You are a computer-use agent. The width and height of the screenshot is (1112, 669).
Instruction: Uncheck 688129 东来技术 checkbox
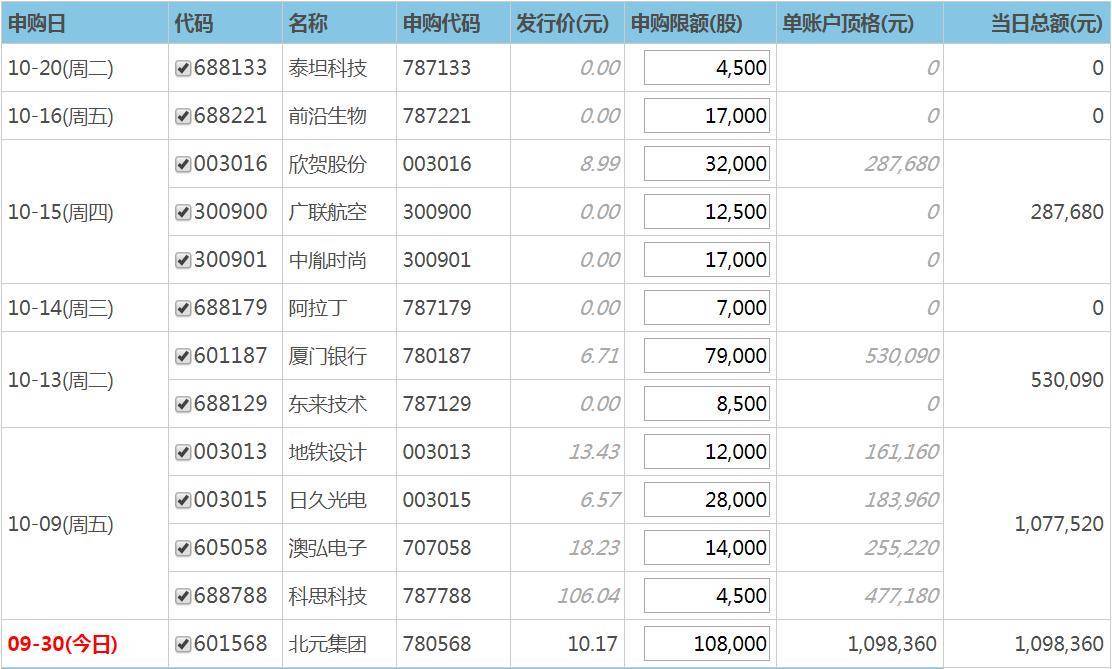[183, 404]
